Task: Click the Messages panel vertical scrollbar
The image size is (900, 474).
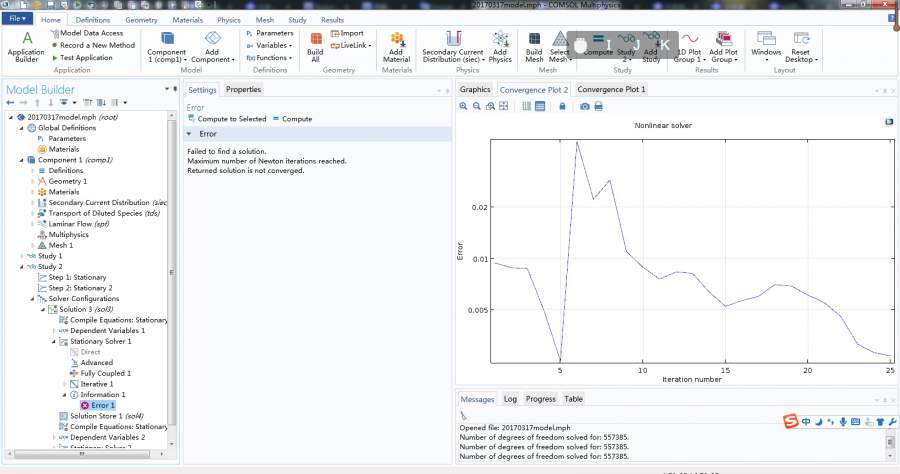Action: (890, 442)
